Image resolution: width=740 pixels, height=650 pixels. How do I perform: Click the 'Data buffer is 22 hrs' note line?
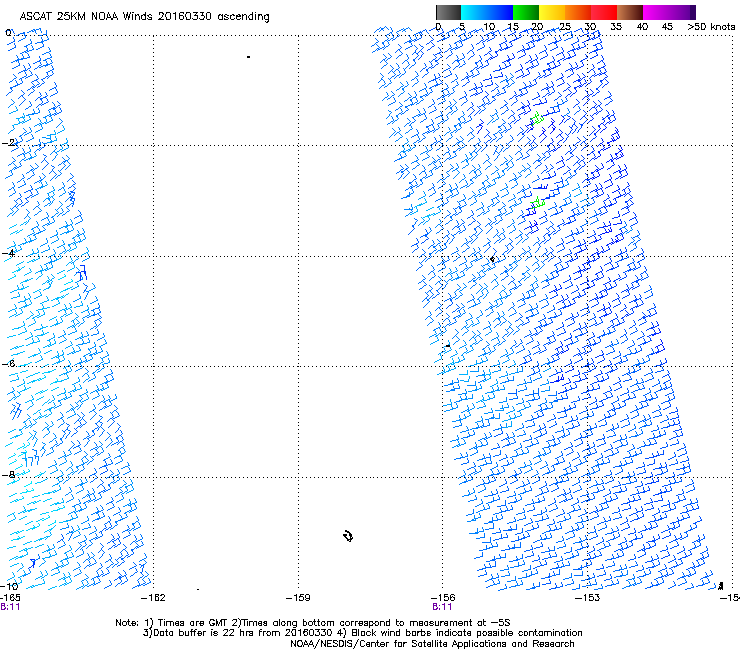(362, 633)
